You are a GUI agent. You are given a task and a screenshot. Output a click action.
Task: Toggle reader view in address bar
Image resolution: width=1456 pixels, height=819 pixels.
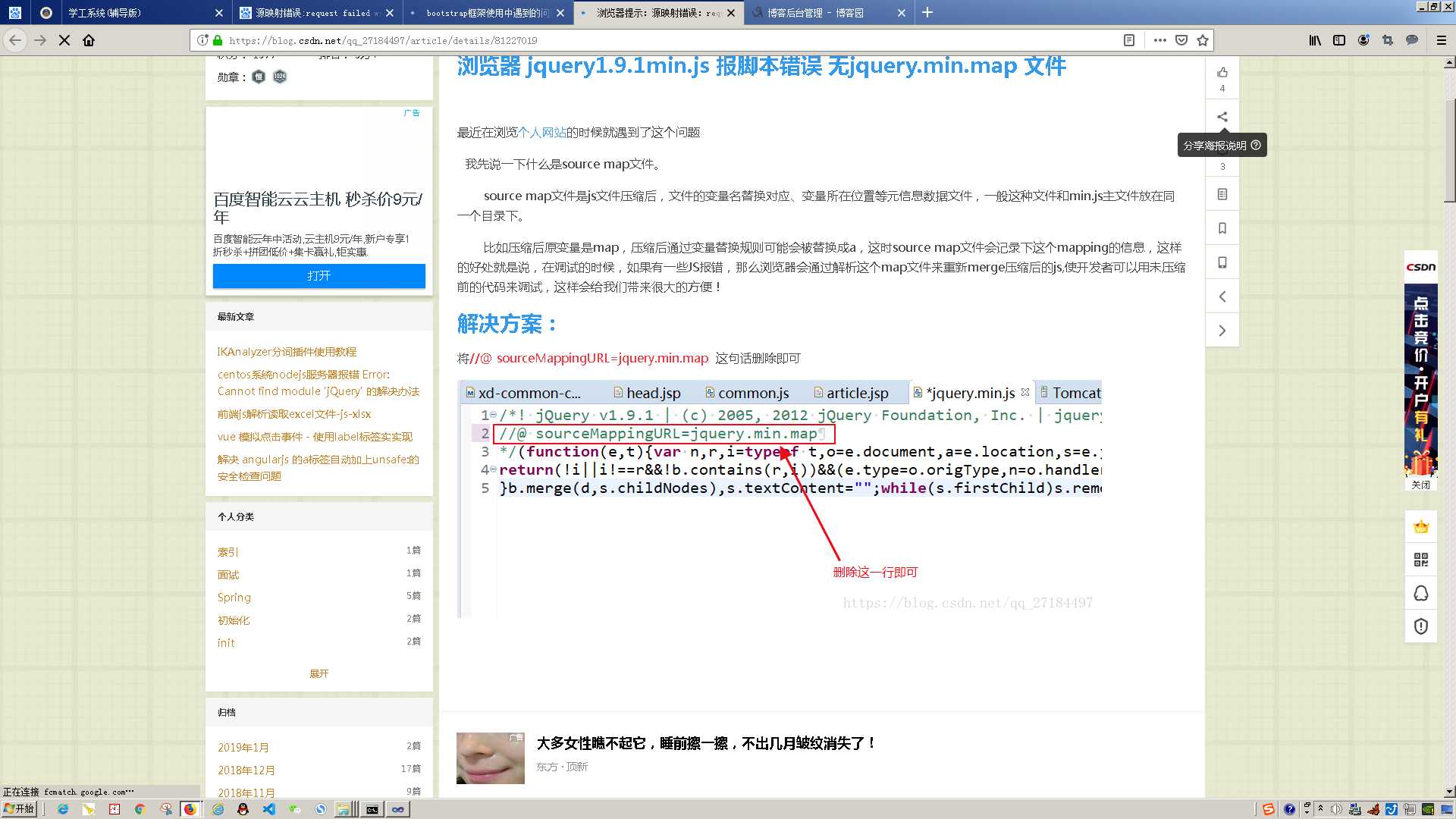(1128, 40)
